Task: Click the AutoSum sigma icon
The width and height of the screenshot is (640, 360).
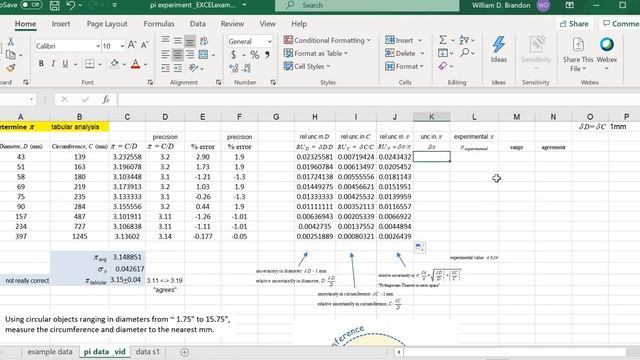Action: click(443, 40)
